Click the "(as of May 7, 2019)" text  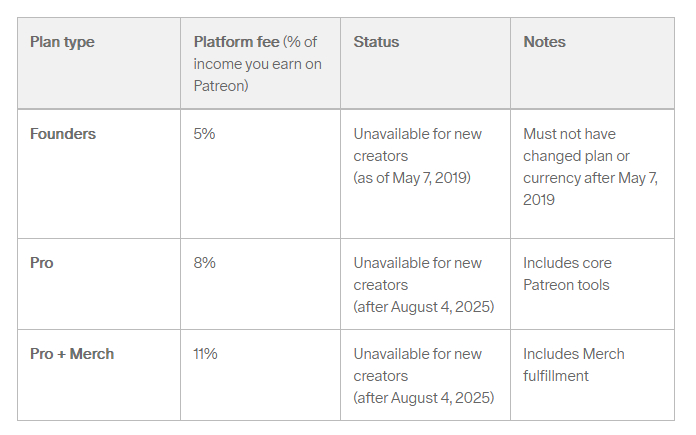click(412, 178)
